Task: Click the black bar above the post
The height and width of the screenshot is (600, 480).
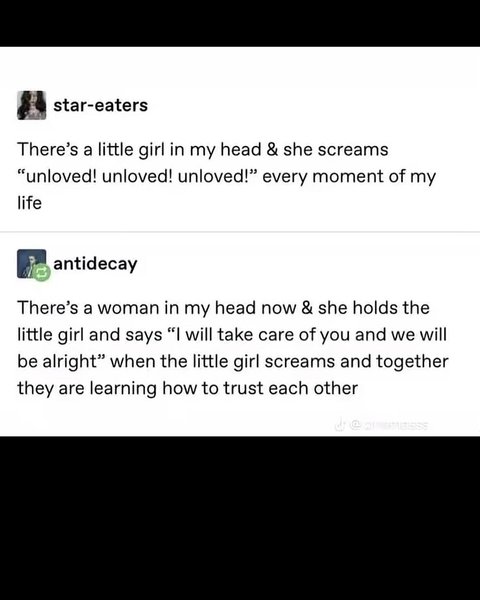Action: [240, 23]
